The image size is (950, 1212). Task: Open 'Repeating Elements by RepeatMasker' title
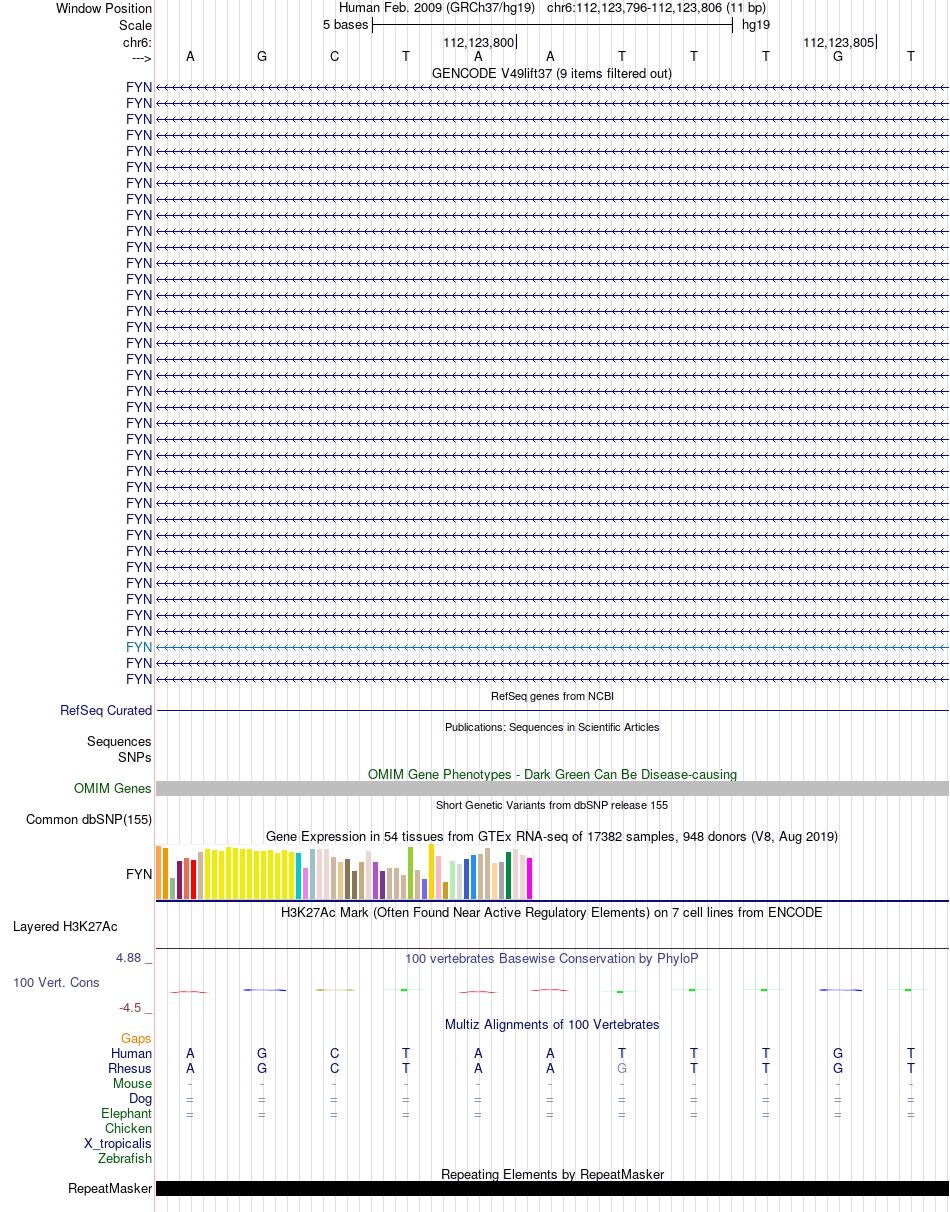552,1174
